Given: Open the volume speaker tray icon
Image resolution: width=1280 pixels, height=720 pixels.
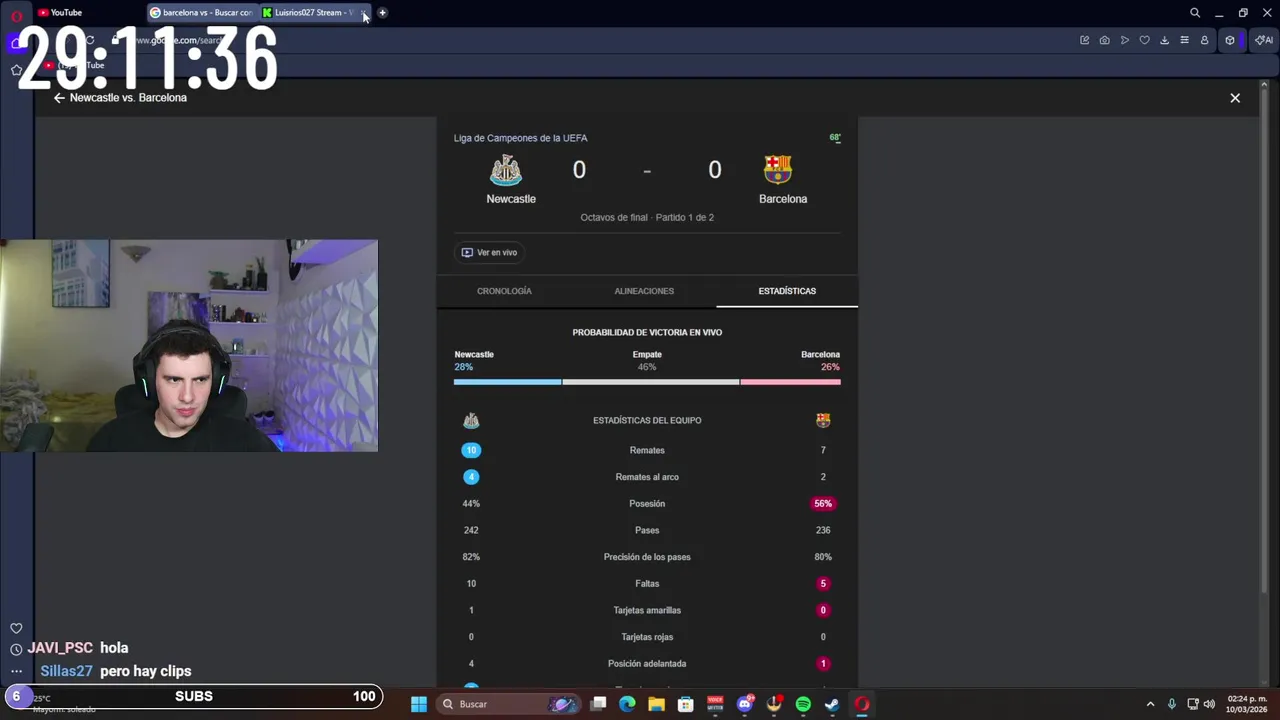Looking at the screenshot, I should coord(1209,704).
